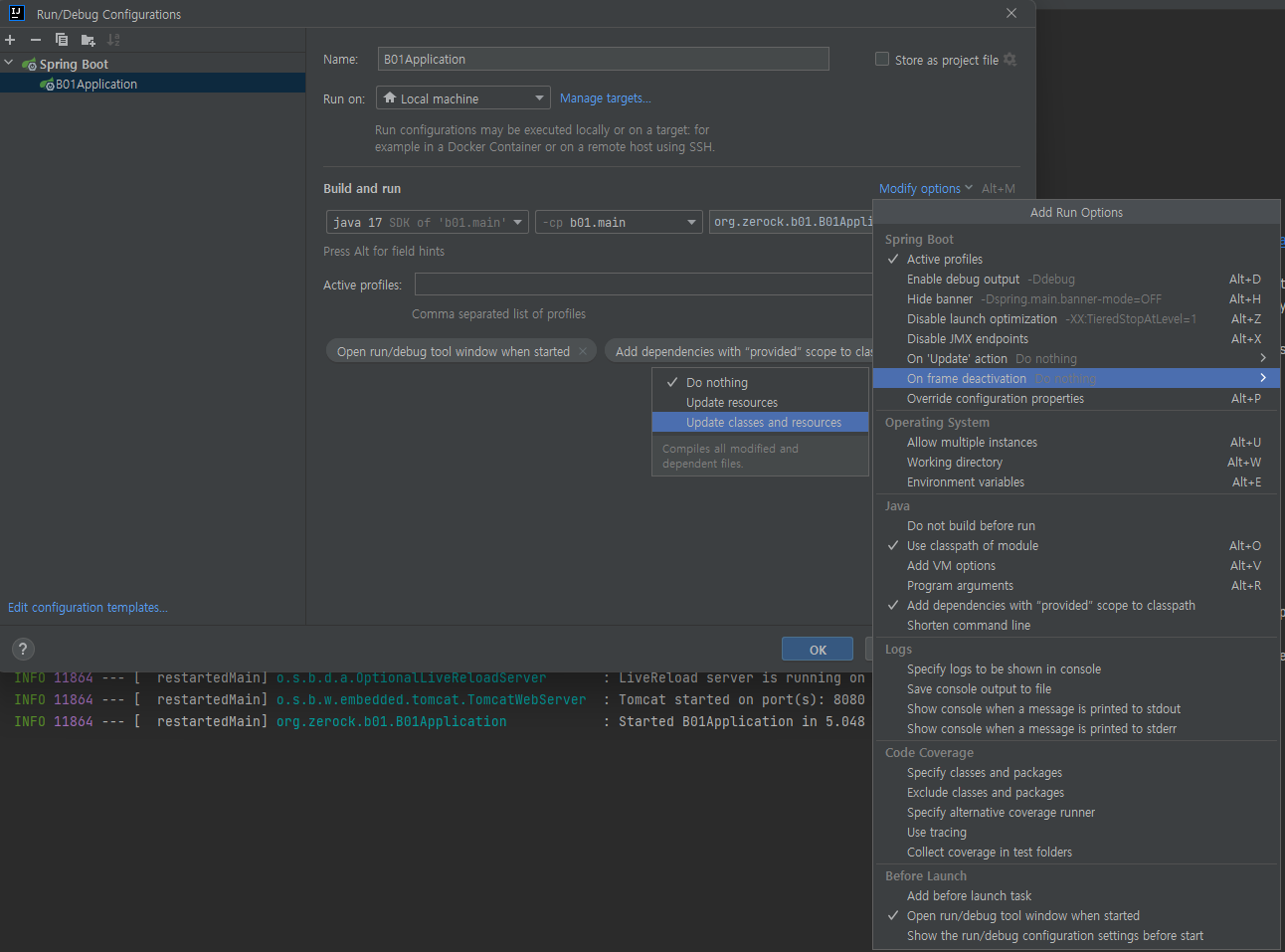Open the java 17 SDK dropdown
1285x952 pixels.
tap(427, 222)
